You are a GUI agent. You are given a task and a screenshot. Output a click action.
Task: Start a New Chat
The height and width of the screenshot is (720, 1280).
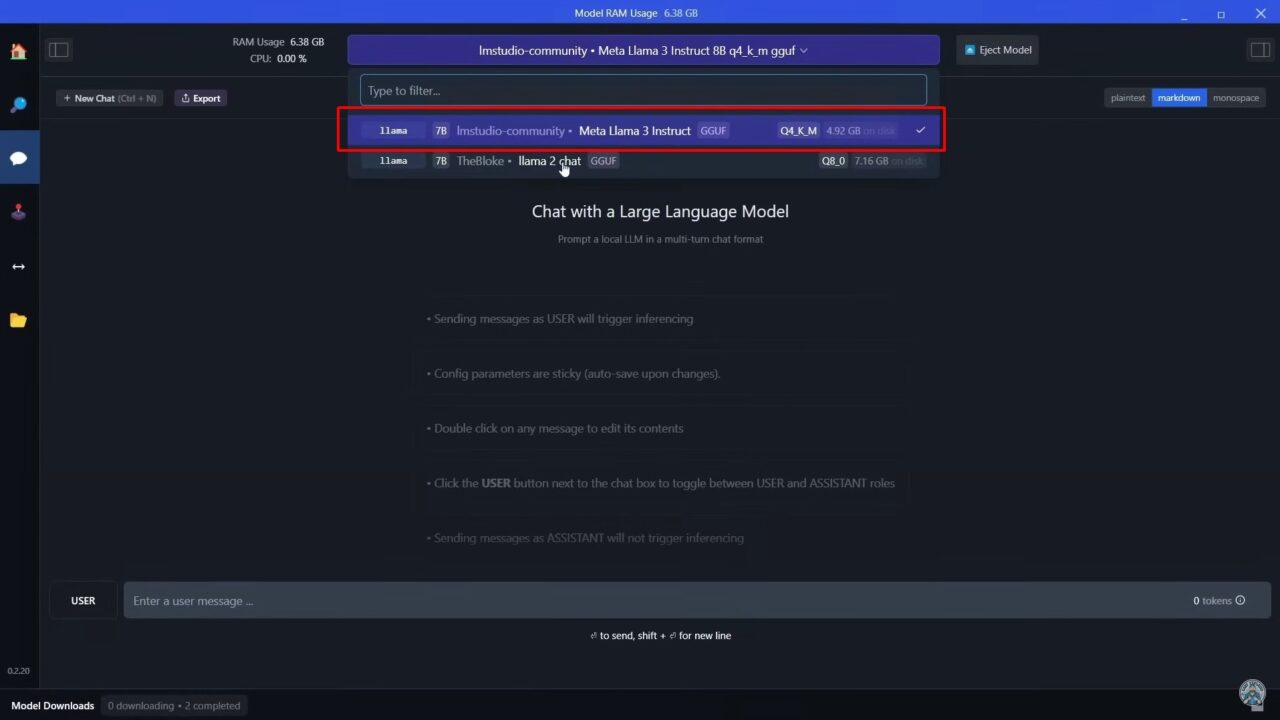110,98
